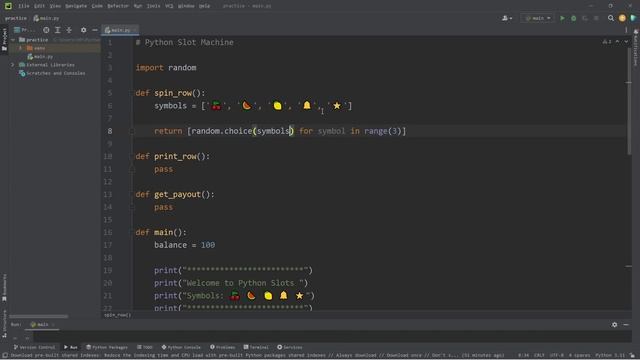This screenshot has height=360, width=640.
Task: Expand External Libraries node
Action: coord(13,65)
